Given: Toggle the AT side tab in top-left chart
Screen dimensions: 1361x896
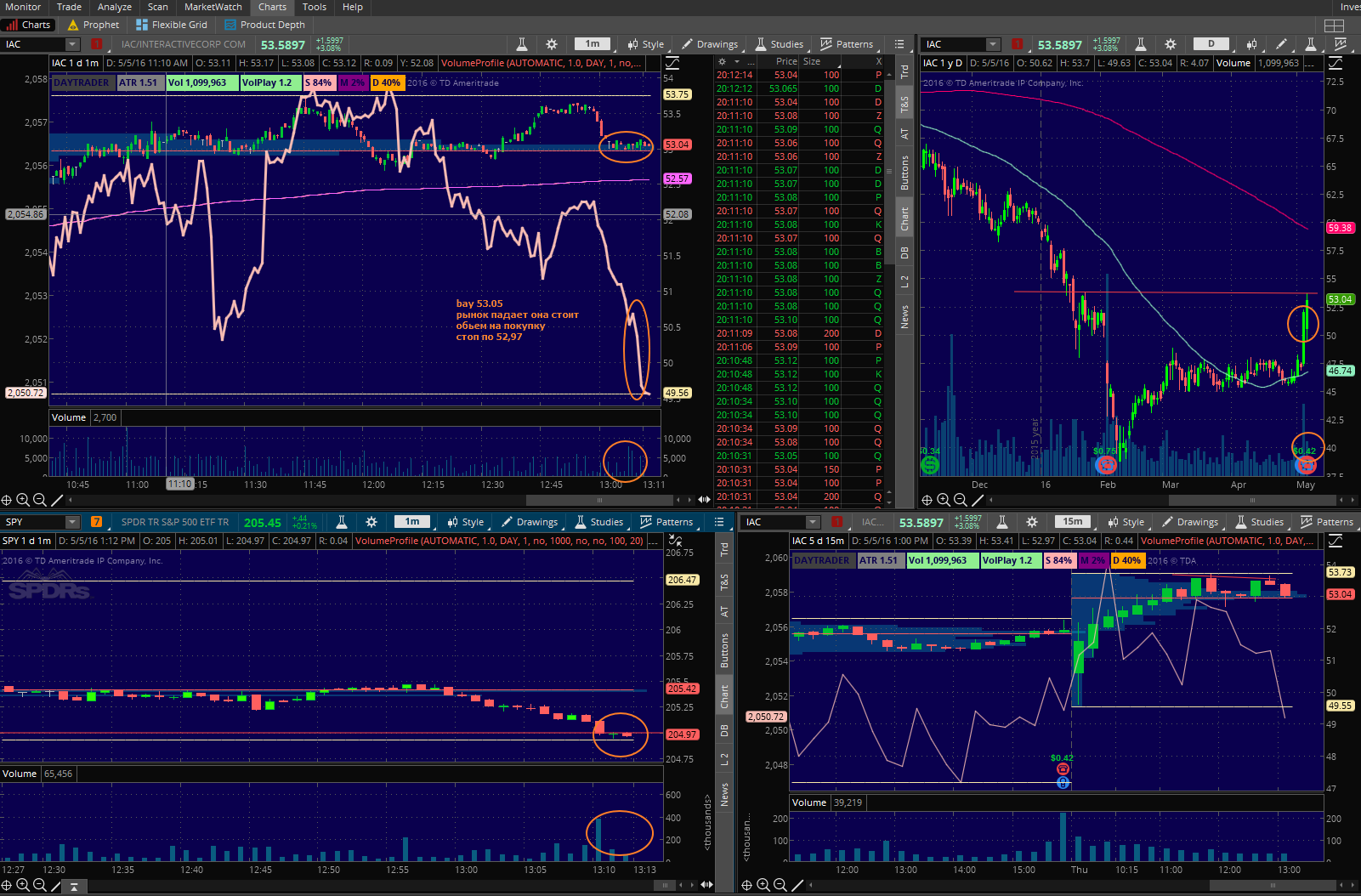Looking at the screenshot, I should tap(904, 134).
